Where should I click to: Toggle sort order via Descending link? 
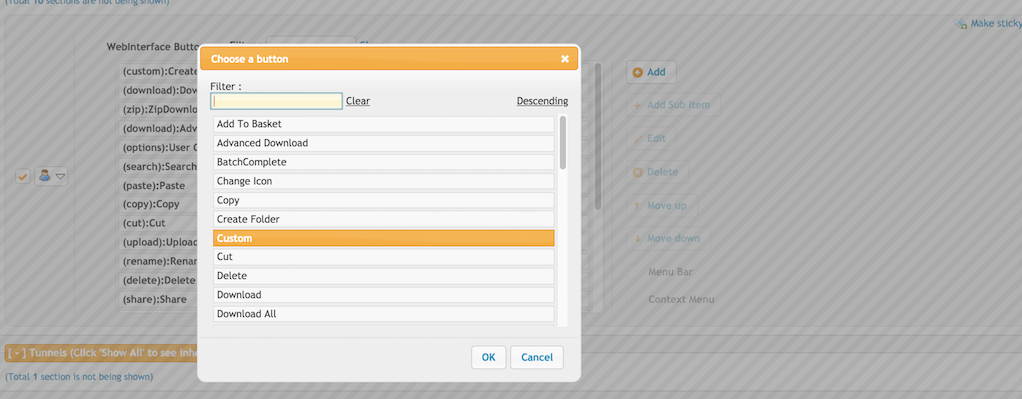[x=542, y=101]
